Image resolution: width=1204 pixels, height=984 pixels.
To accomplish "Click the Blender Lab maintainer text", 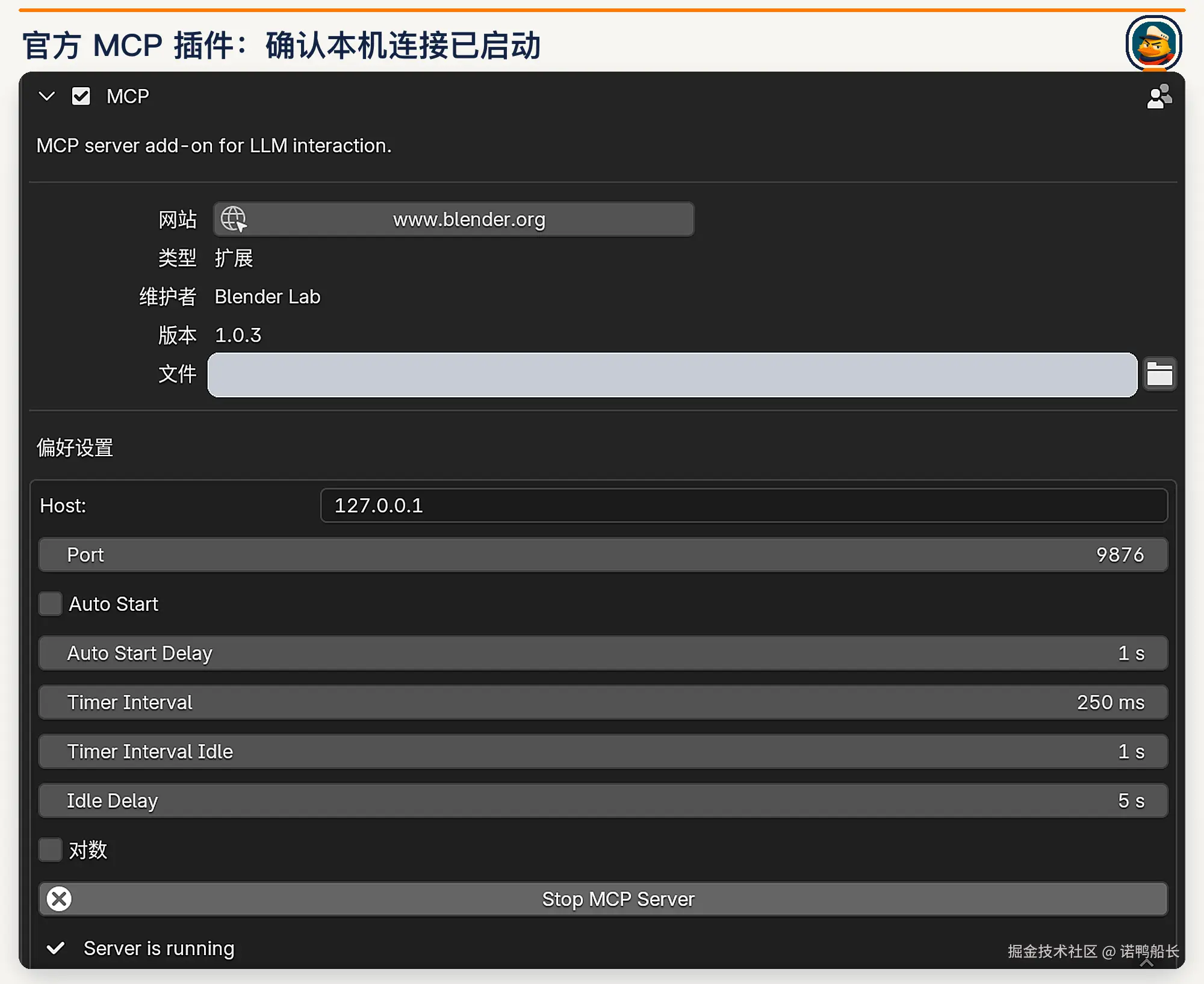I will click(267, 297).
